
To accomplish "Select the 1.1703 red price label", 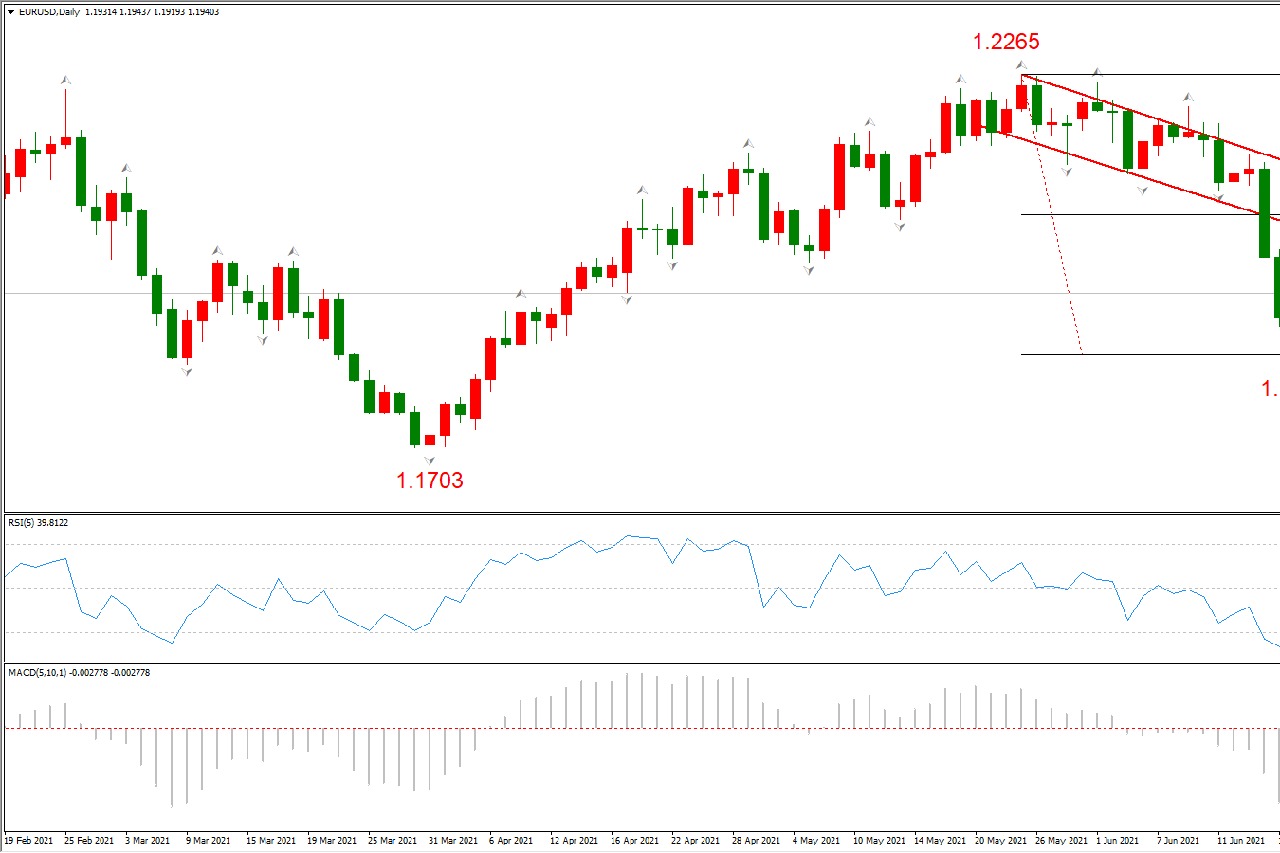I will (x=430, y=480).
